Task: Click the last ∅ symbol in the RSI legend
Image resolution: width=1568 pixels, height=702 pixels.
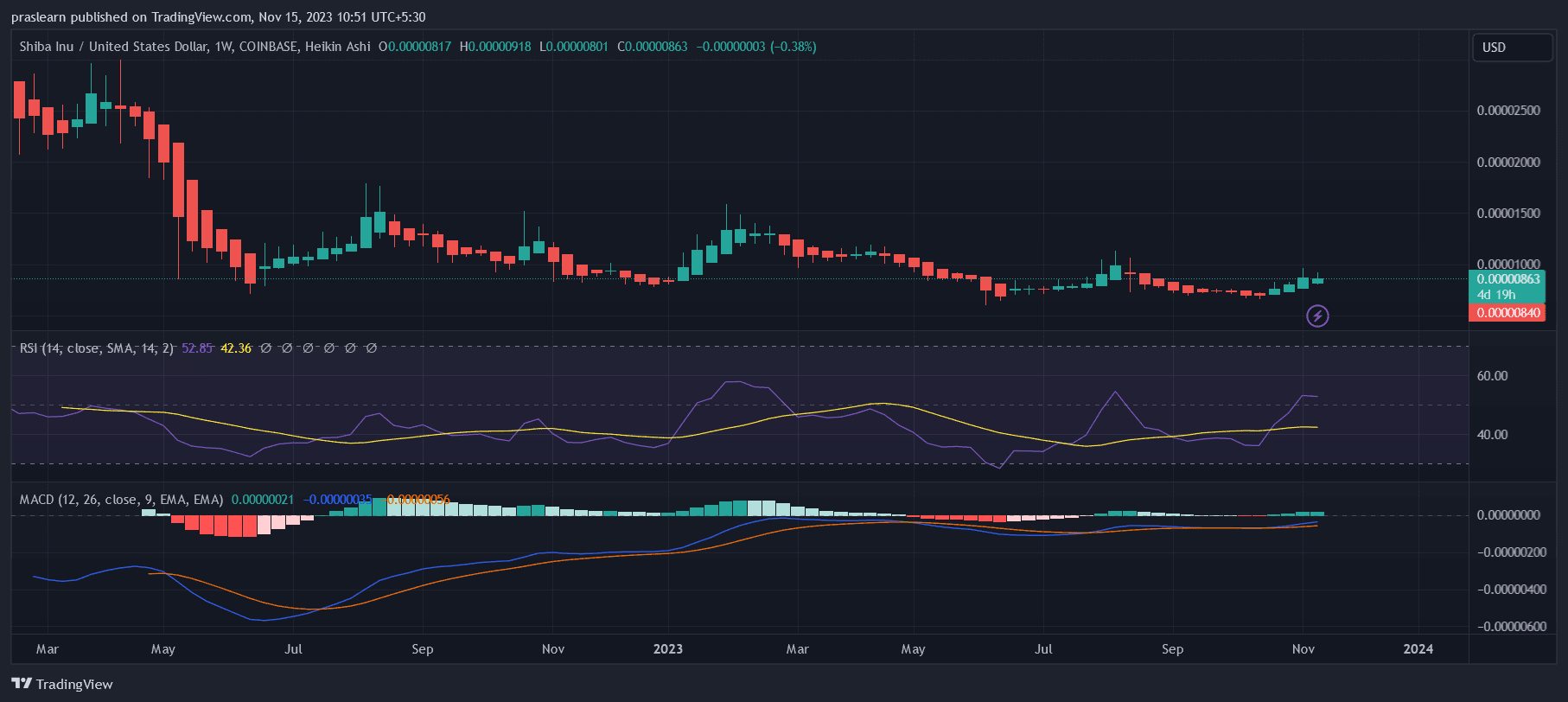Action: point(372,348)
